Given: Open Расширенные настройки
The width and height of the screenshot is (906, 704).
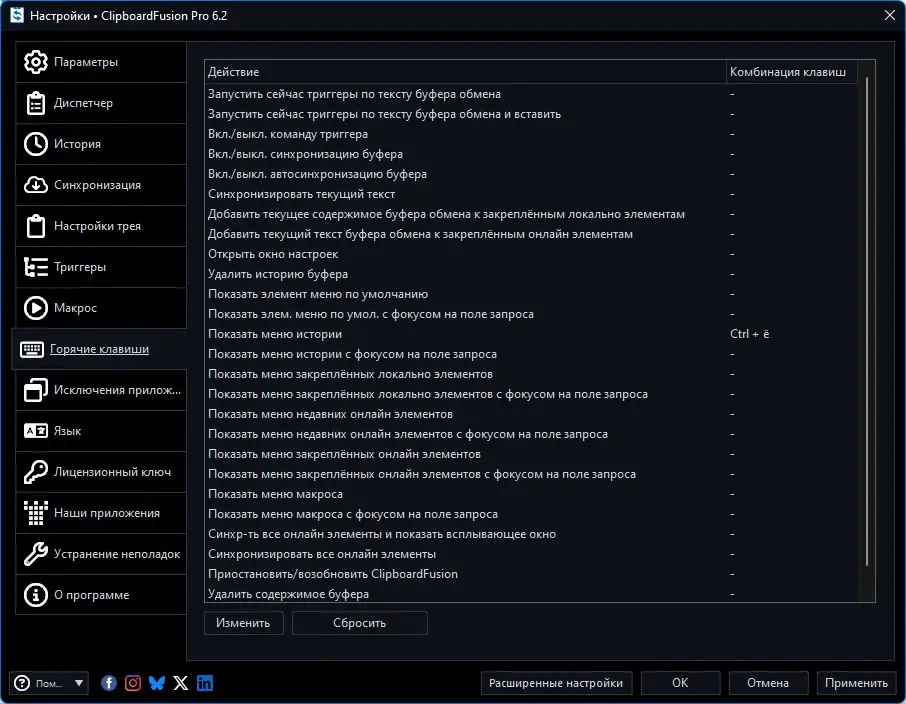Looking at the screenshot, I should click(x=556, y=683).
